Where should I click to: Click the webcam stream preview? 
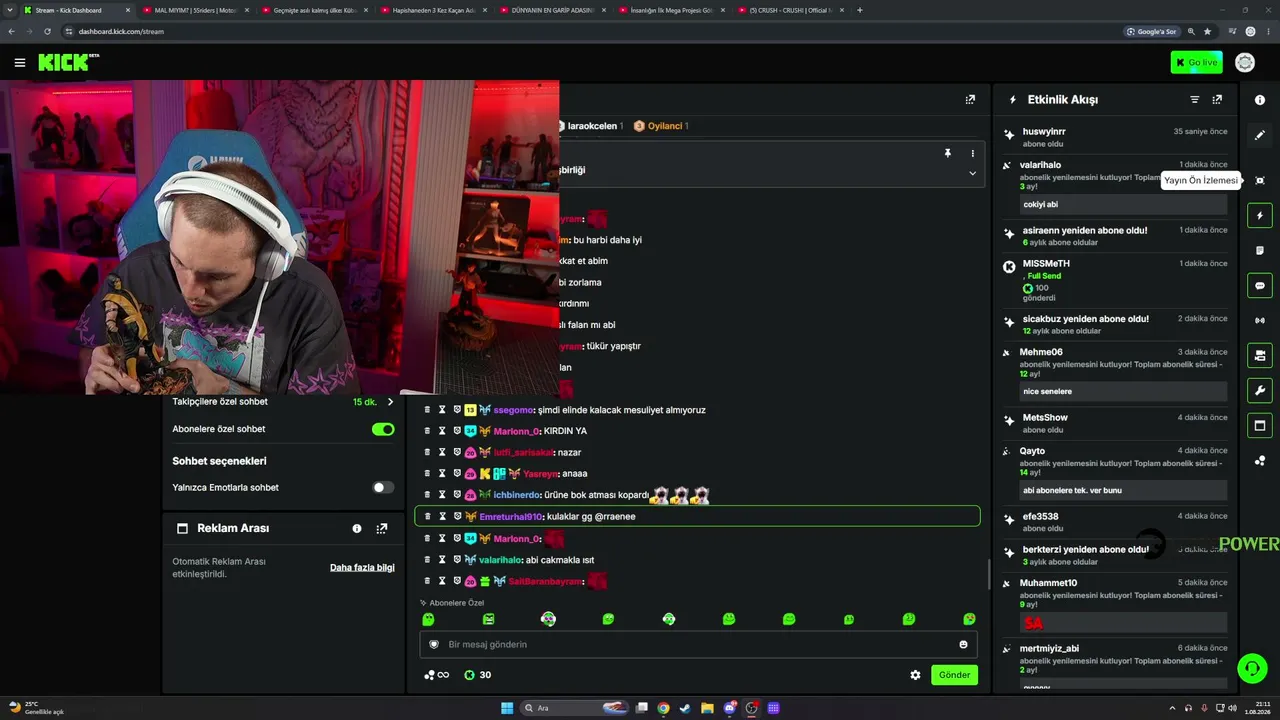[280, 238]
